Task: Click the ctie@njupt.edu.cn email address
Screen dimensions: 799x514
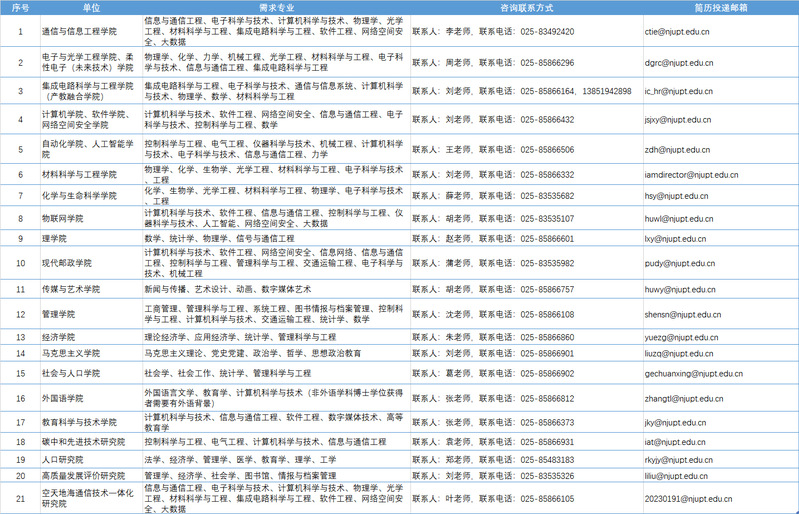Action: [678, 32]
